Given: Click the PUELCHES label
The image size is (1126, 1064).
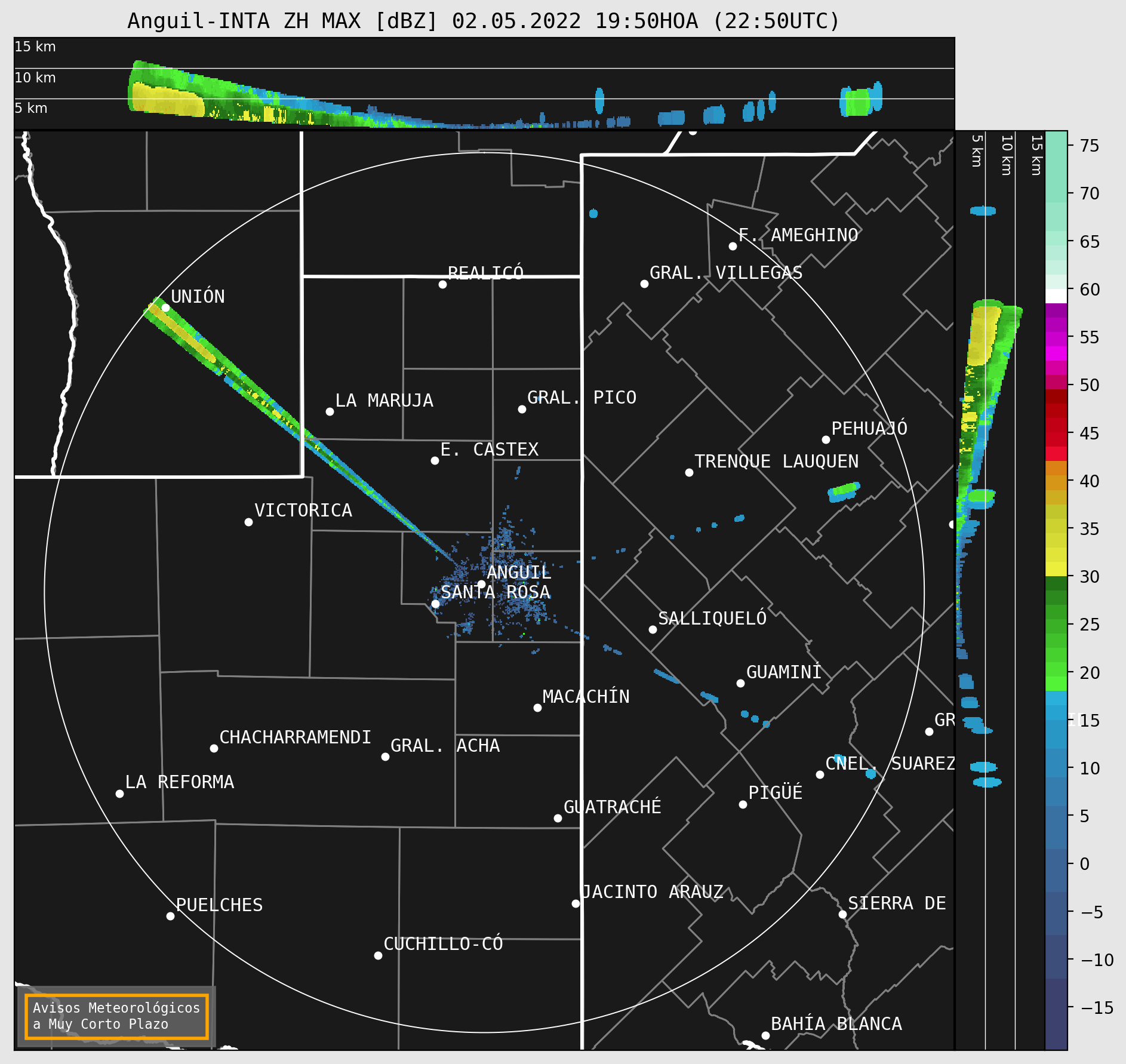Looking at the screenshot, I should pos(219,905).
